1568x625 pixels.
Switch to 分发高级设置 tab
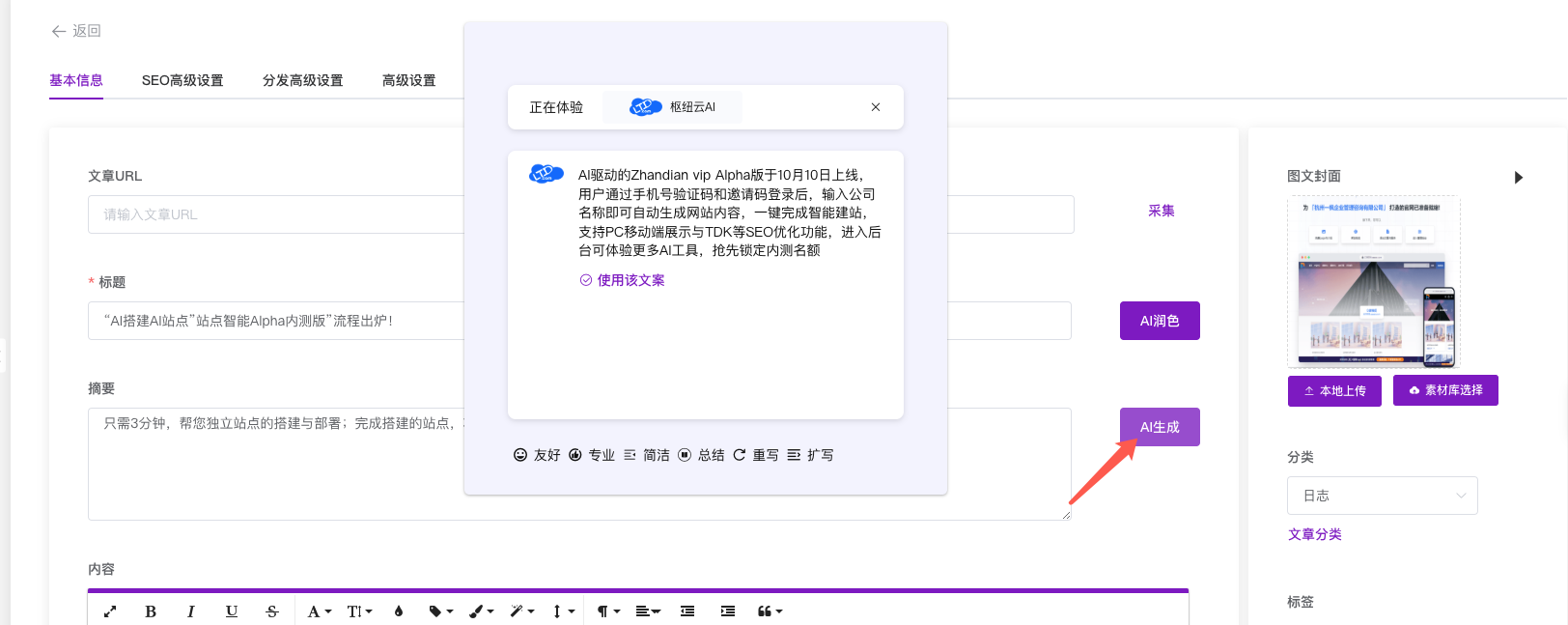pos(303,80)
